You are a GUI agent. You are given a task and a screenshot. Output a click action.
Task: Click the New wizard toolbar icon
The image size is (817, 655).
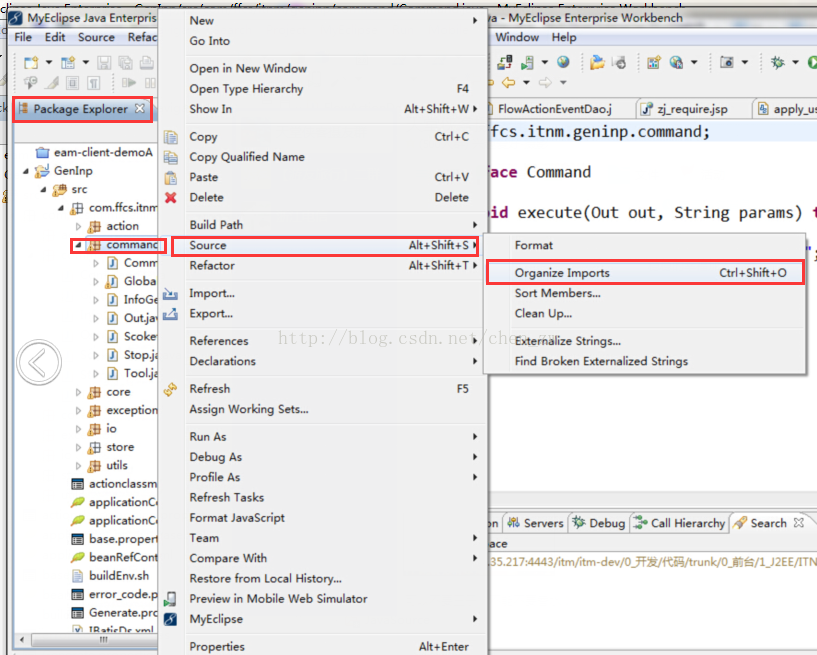coord(31,63)
